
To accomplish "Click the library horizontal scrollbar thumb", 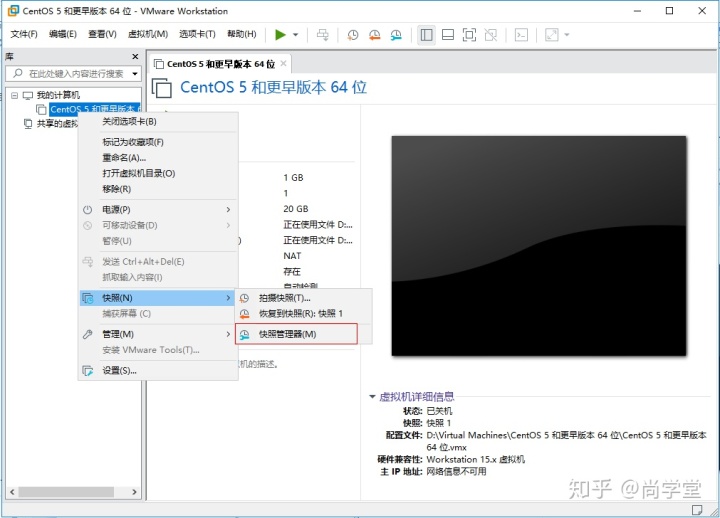I will [66, 492].
